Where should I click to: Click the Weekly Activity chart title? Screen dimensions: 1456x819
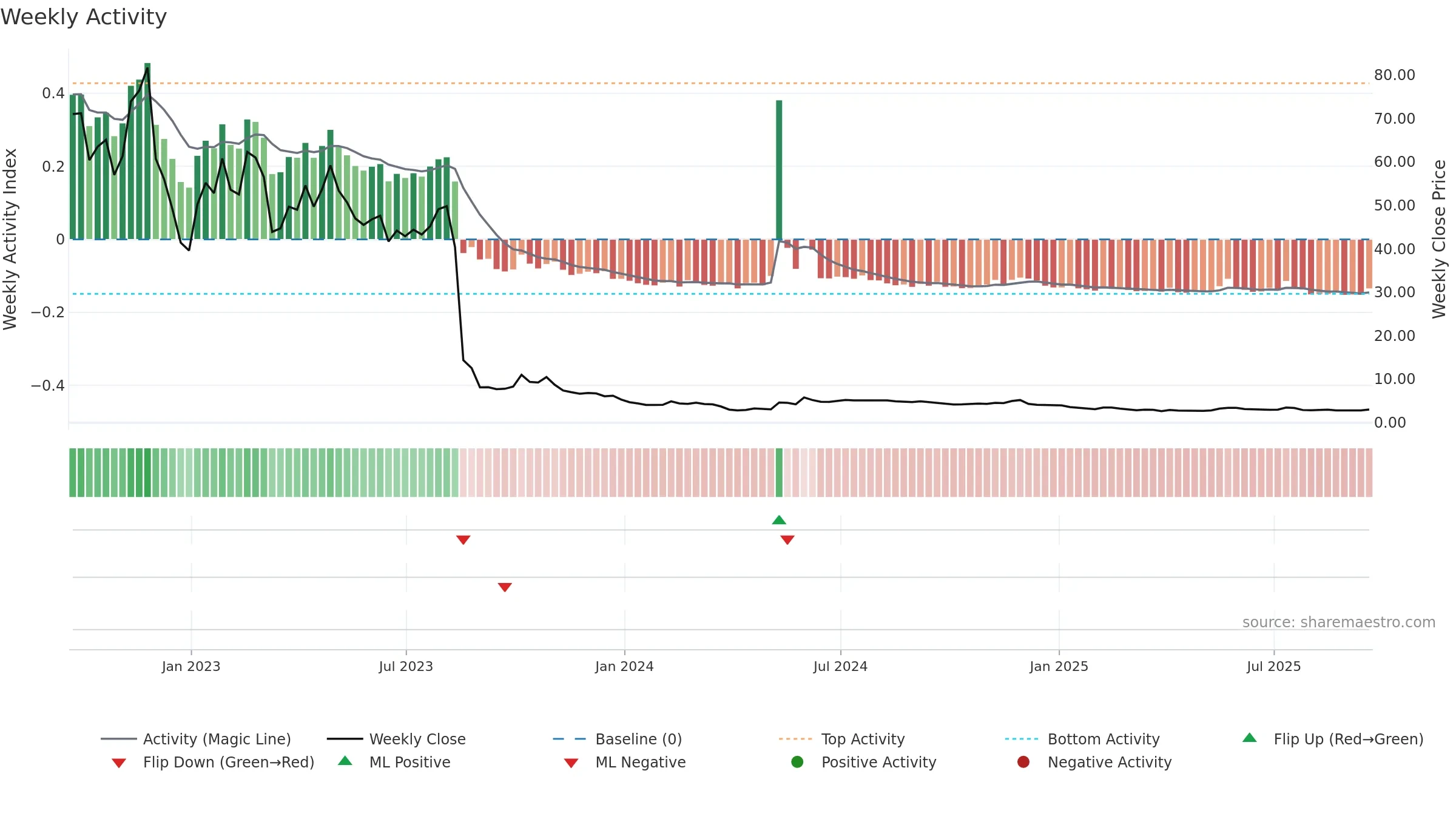[84, 17]
